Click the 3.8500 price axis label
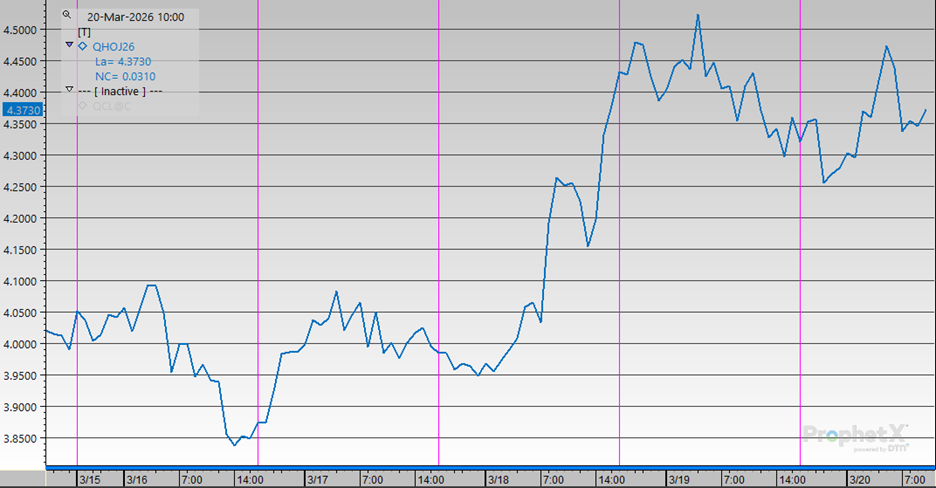This screenshot has width=936, height=488. (22, 438)
